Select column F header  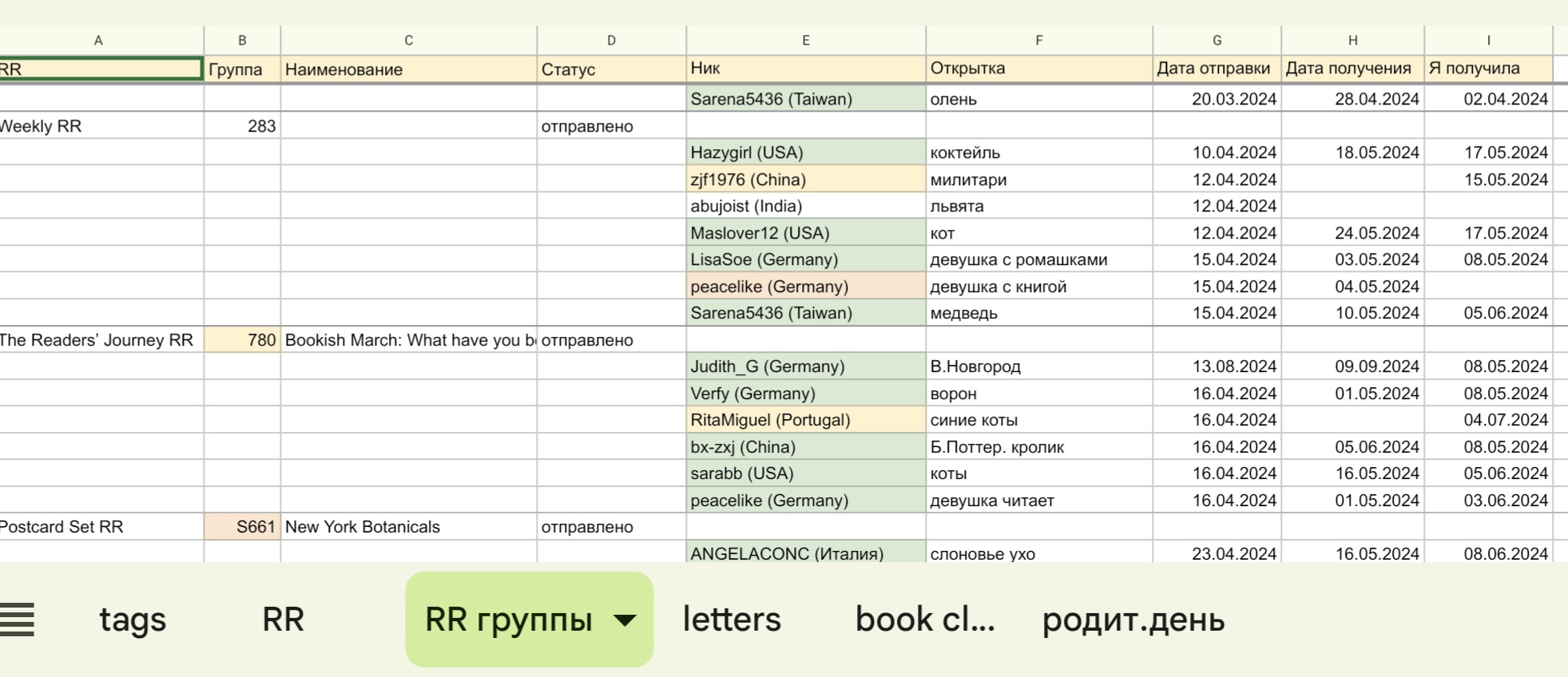click(1039, 41)
